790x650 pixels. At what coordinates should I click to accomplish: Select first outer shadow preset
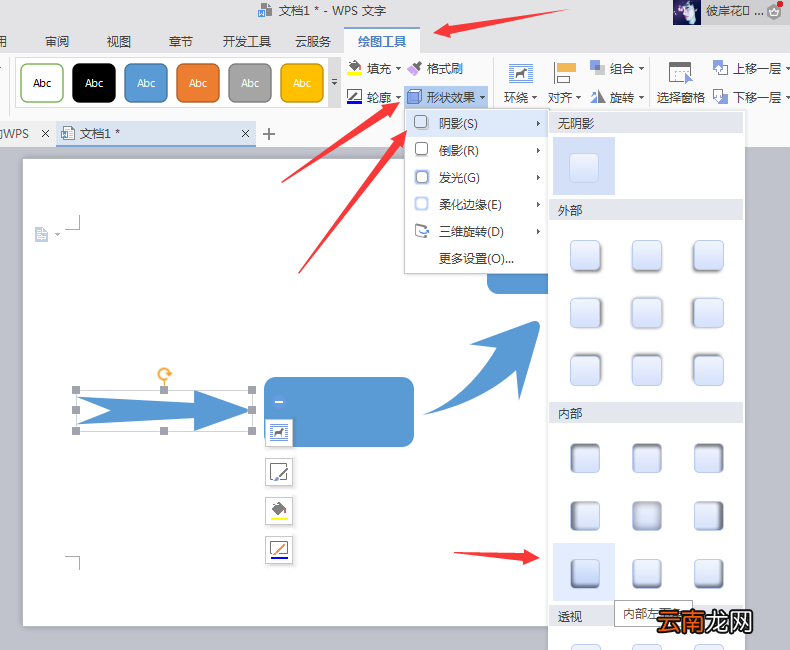pyautogui.click(x=585, y=255)
